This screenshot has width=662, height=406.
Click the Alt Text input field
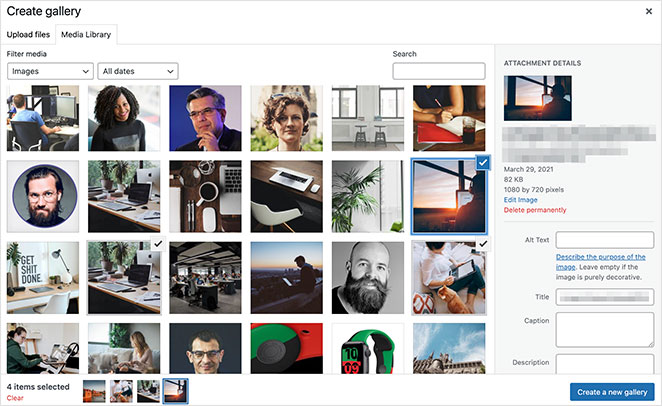click(604, 240)
